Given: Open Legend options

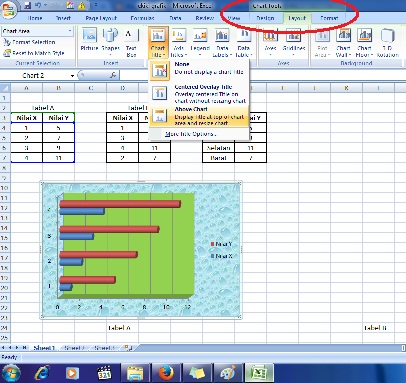Looking at the screenshot, I should [x=200, y=42].
